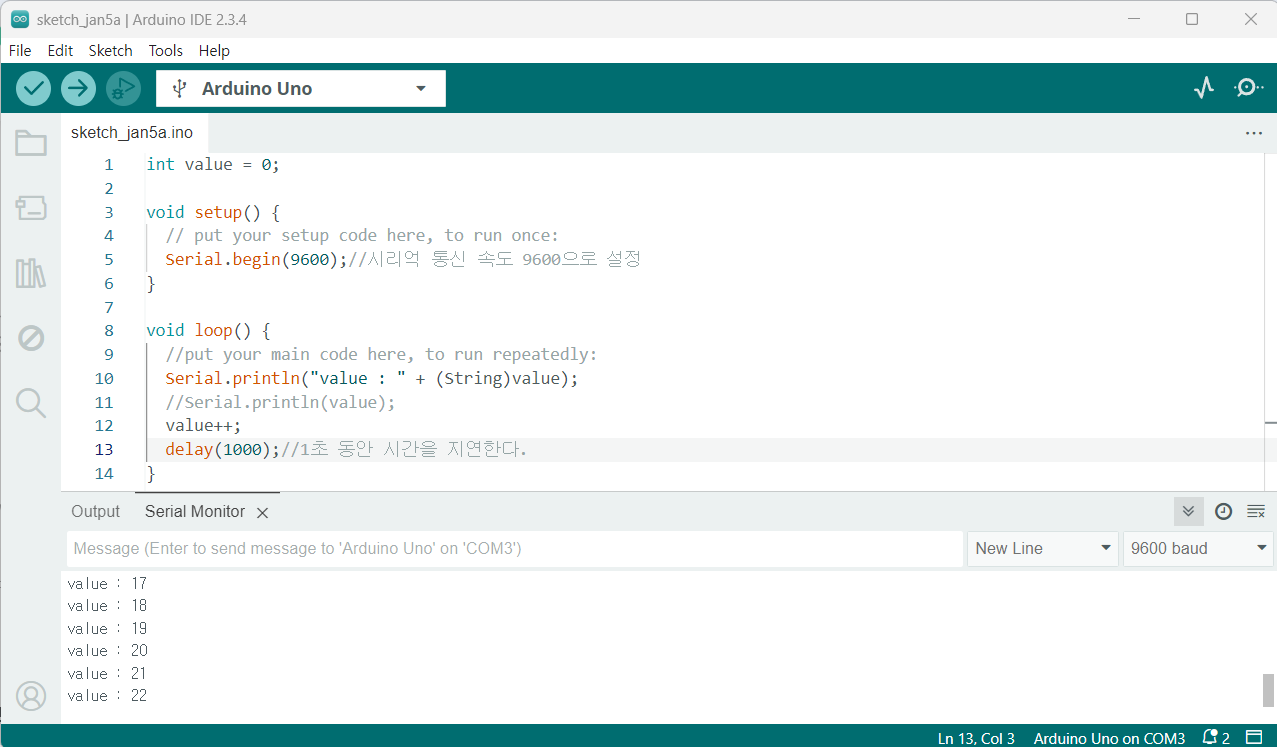Click line number 1 in gutter

click(108, 164)
